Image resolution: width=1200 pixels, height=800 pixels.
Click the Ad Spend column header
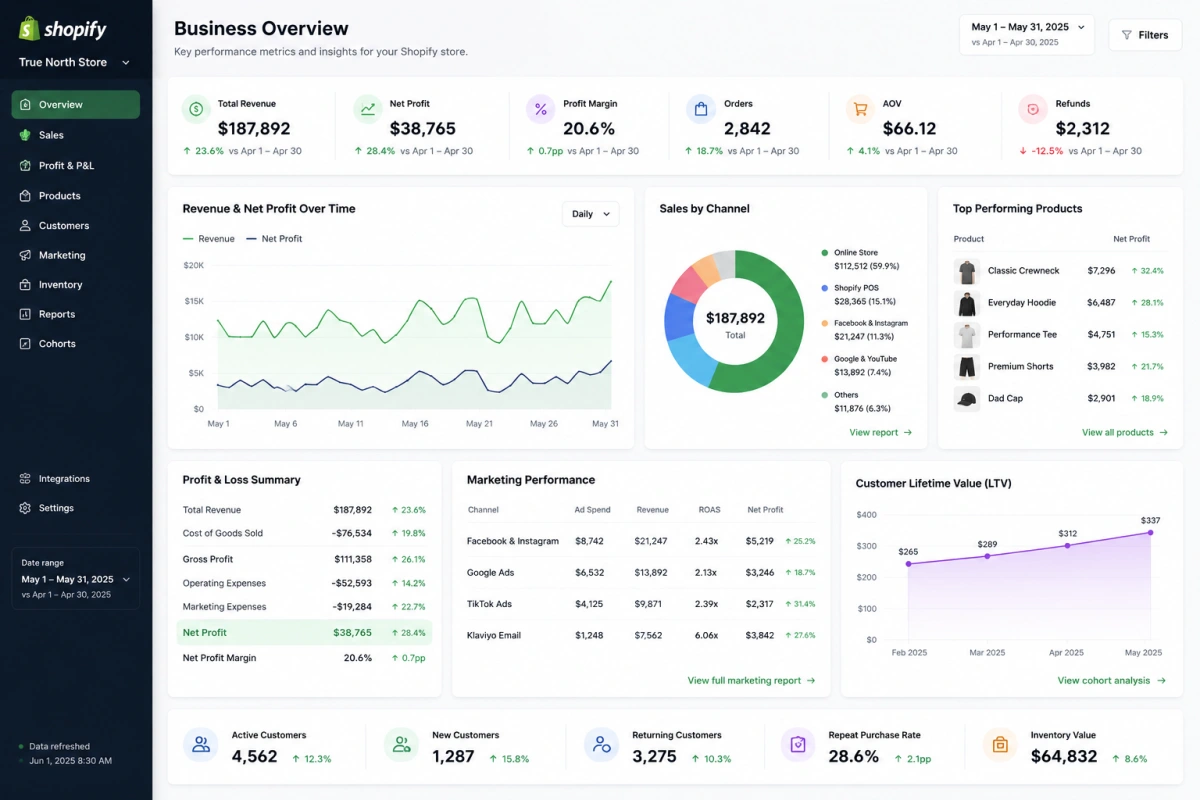click(592, 510)
